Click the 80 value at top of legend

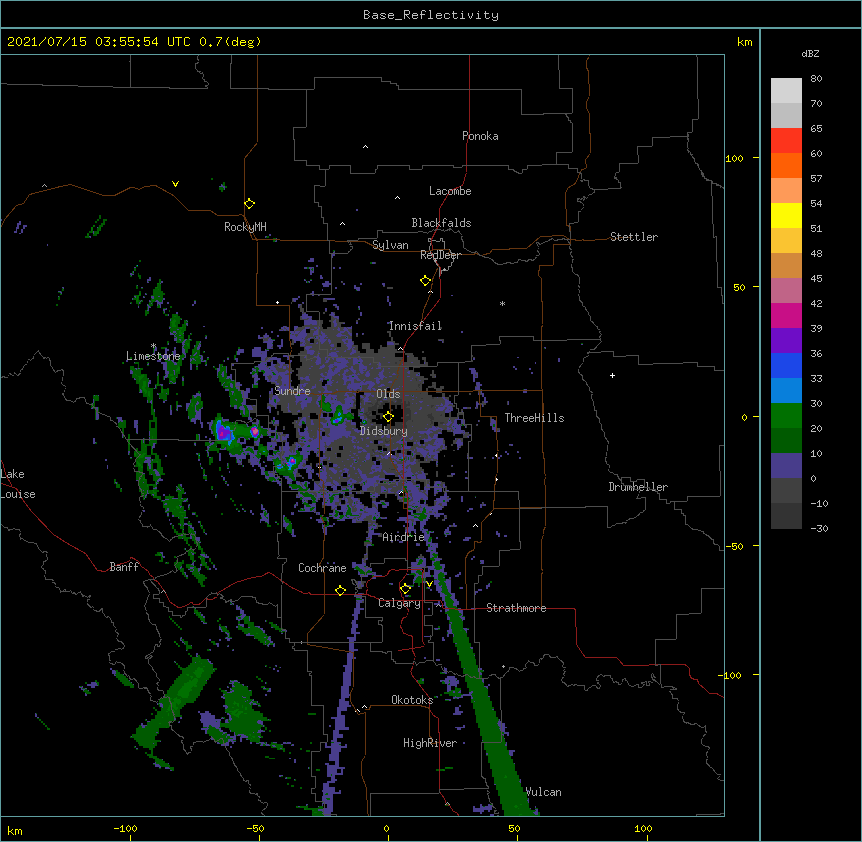pyautogui.click(x=816, y=79)
